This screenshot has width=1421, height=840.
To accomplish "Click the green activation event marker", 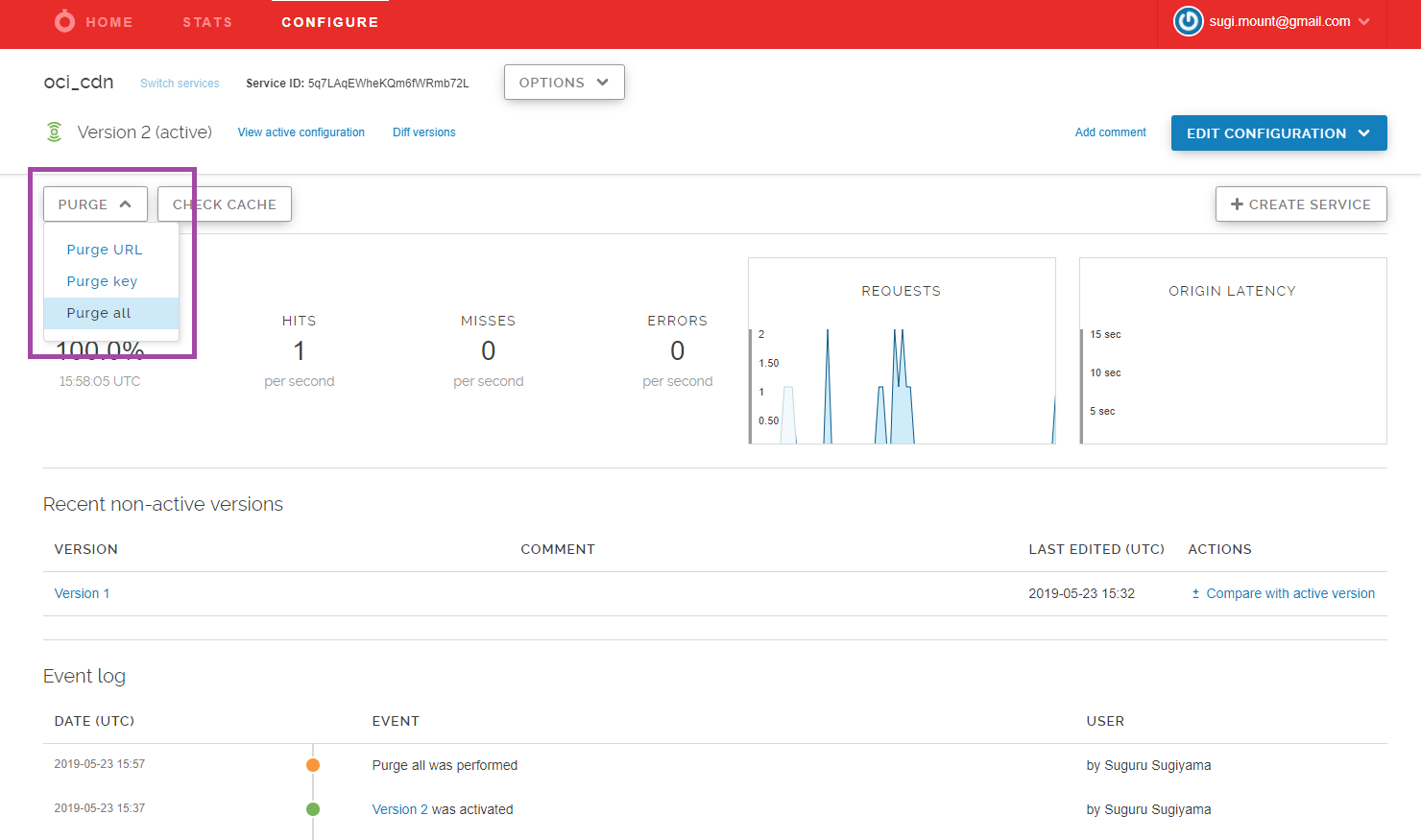I will (313, 809).
